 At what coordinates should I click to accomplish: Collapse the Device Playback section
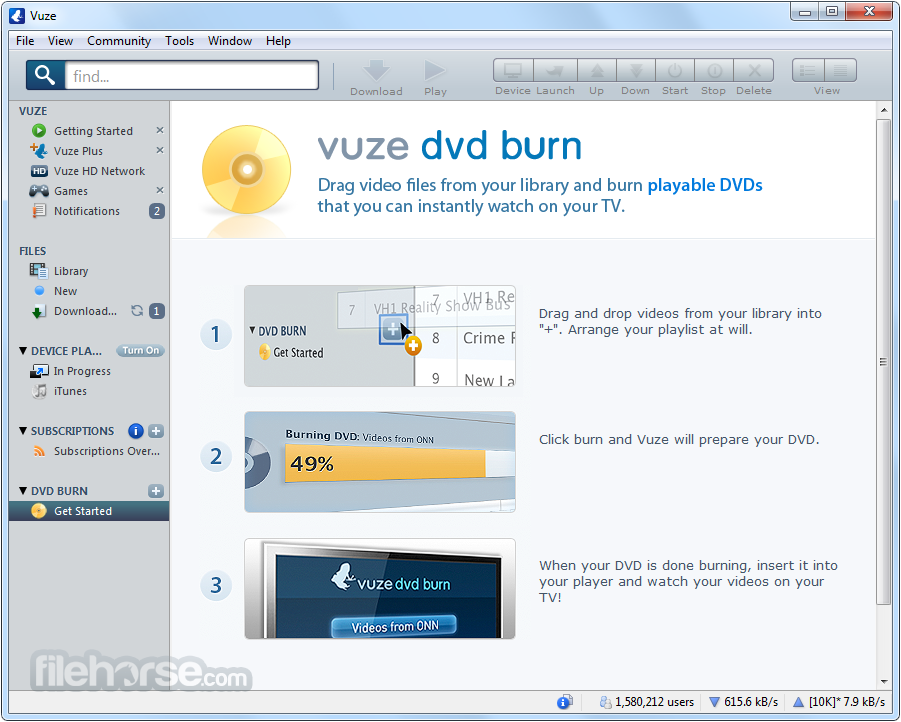23,351
